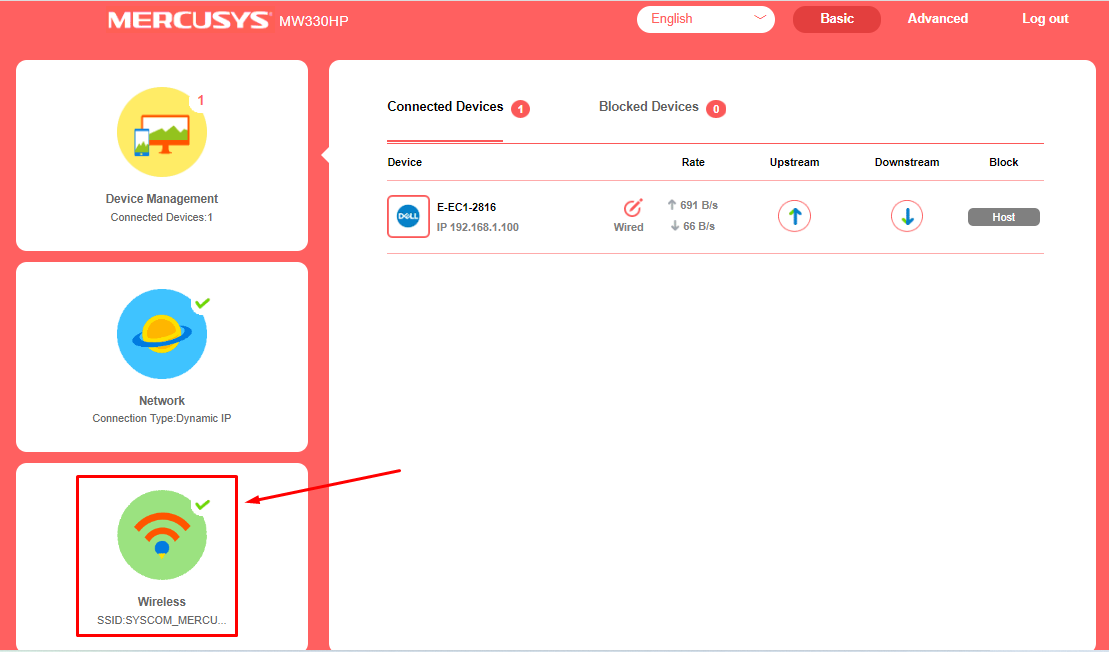Switch to the Blocked Devices tab
Viewport: 1109px width, 652px height.
649,107
